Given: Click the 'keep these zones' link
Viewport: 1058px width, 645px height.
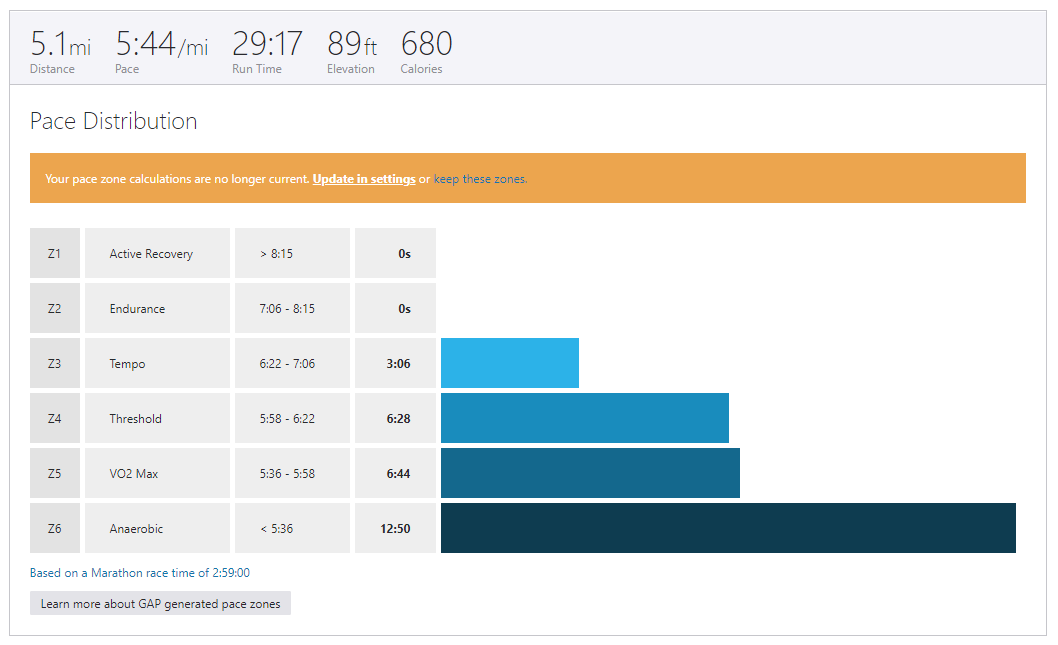Looking at the screenshot, I should point(480,179).
